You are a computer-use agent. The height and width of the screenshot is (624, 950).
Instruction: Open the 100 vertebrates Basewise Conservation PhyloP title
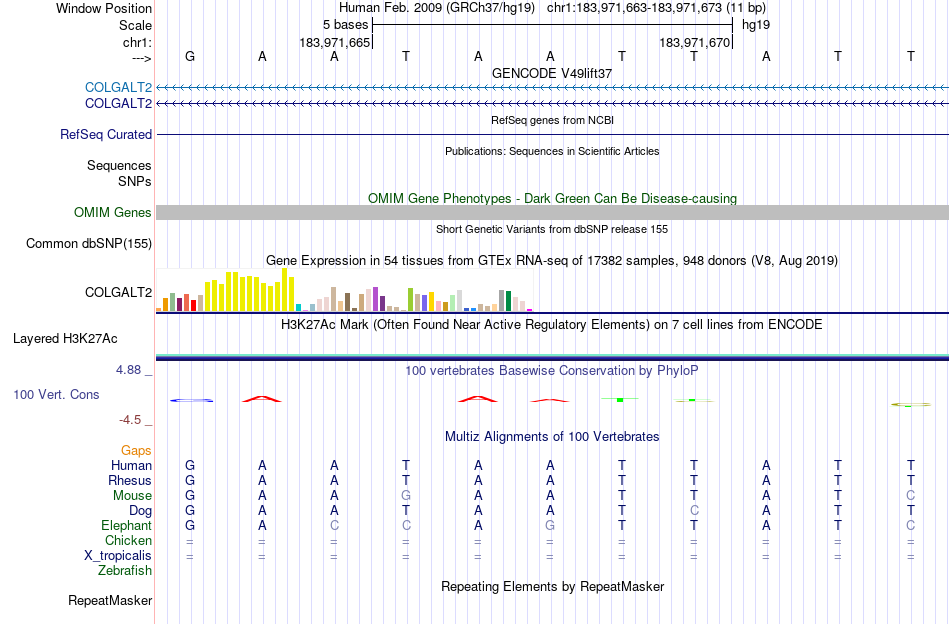552,370
